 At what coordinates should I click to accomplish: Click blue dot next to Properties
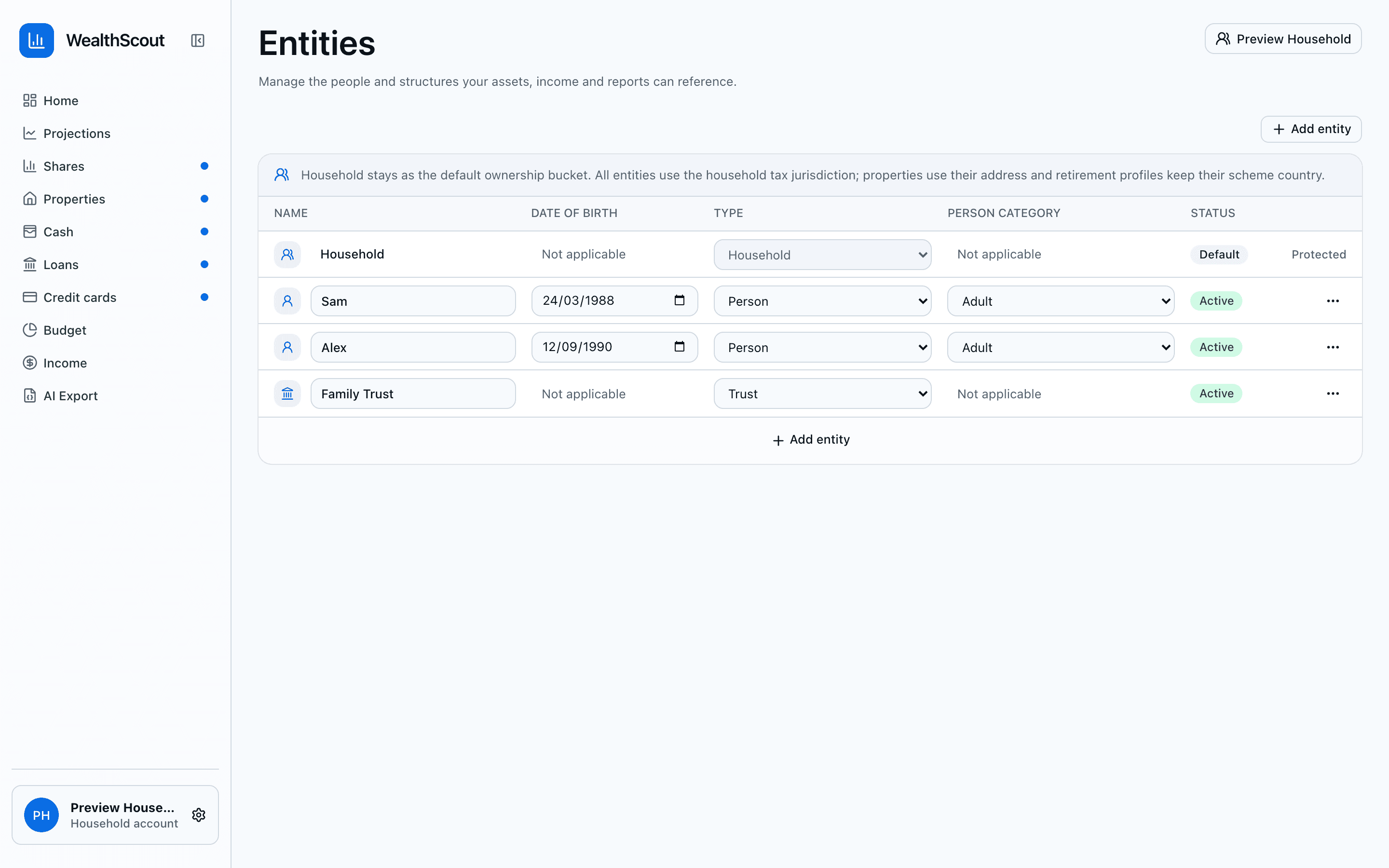click(204, 199)
